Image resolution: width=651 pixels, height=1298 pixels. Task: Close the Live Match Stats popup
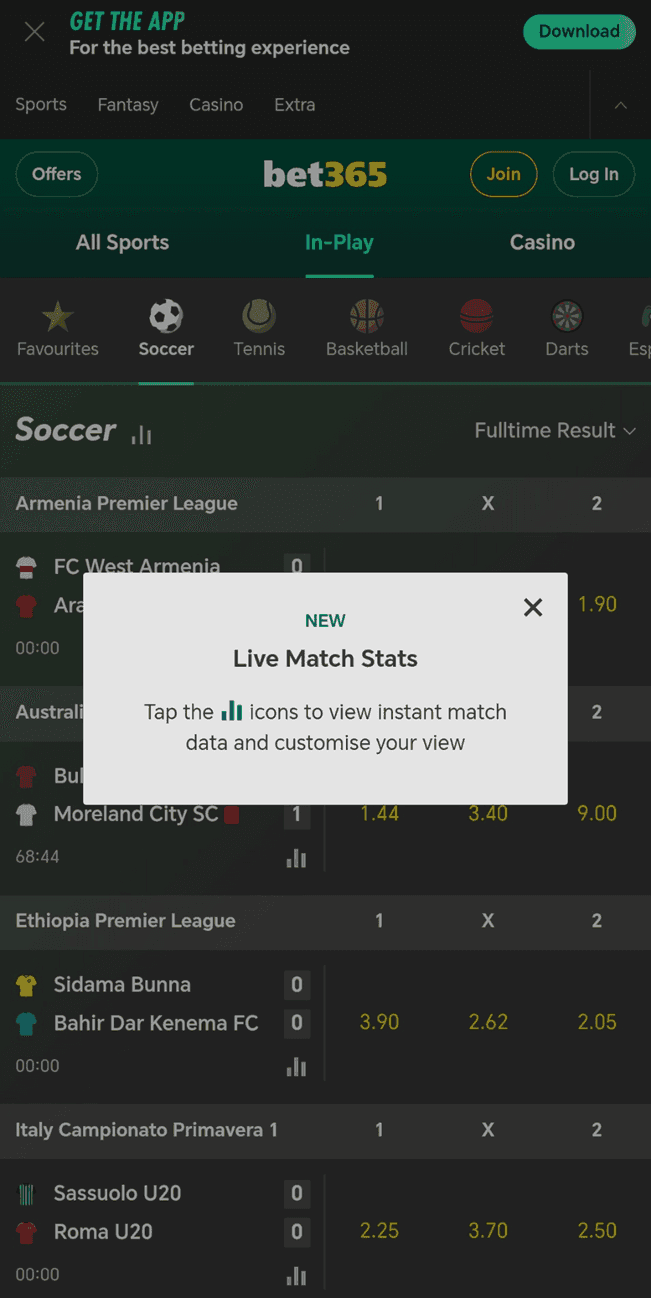pyautogui.click(x=533, y=607)
